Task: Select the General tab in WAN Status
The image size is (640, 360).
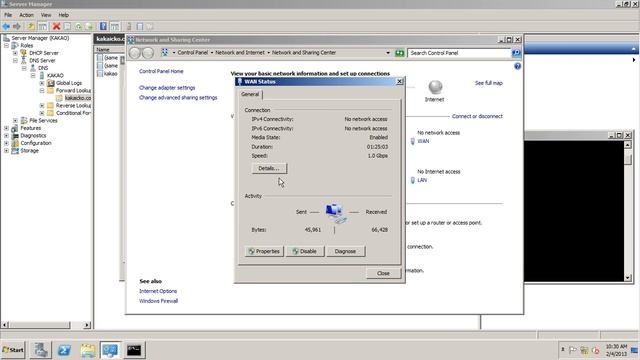Action: click(x=250, y=94)
